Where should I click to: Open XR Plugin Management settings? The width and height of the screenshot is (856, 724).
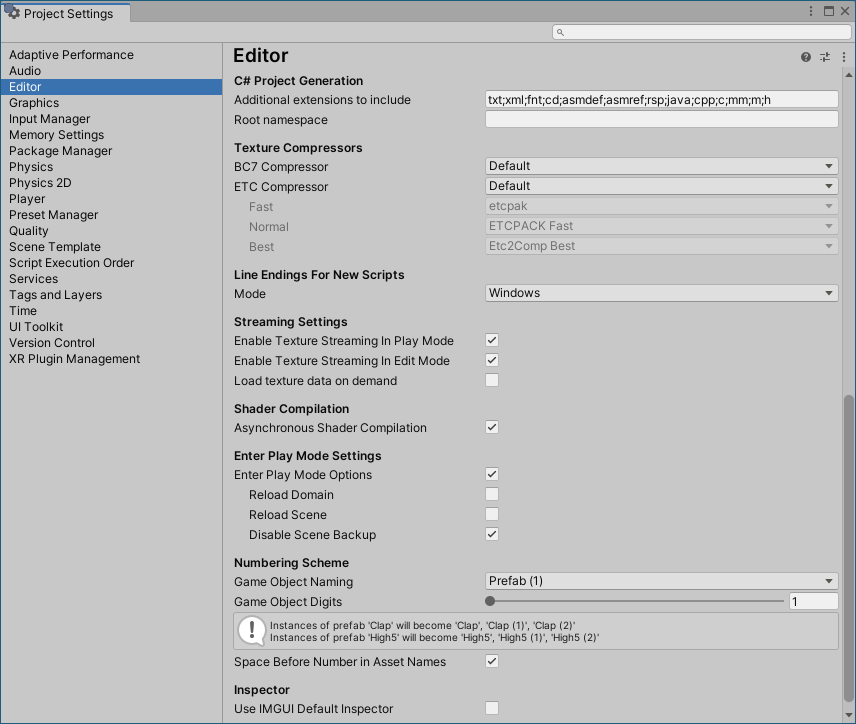tap(111, 359)
